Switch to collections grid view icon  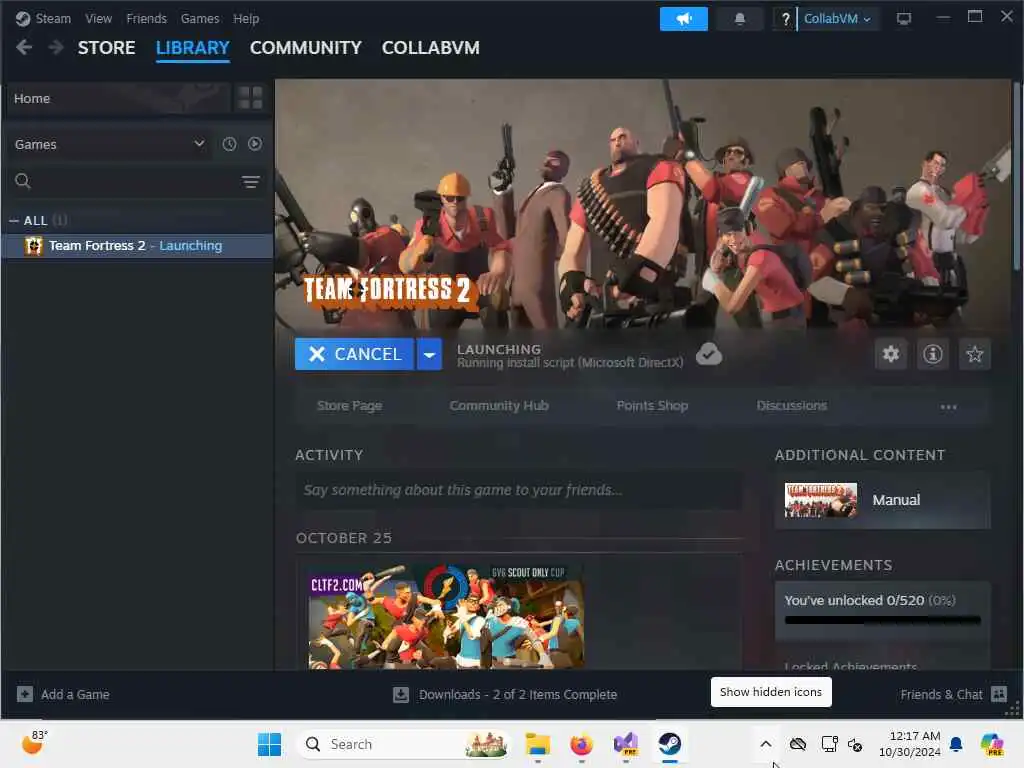point(250,98)
